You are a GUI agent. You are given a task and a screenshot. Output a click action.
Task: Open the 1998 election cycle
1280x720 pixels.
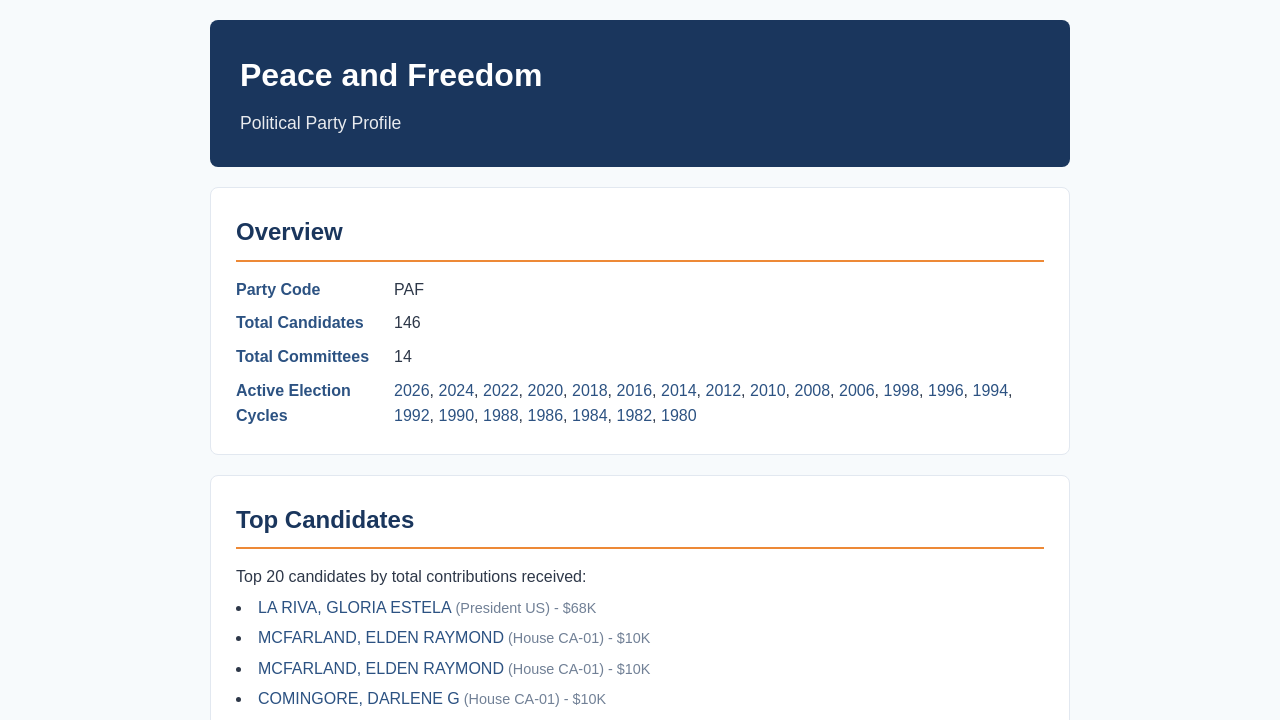tap(901, 391)
